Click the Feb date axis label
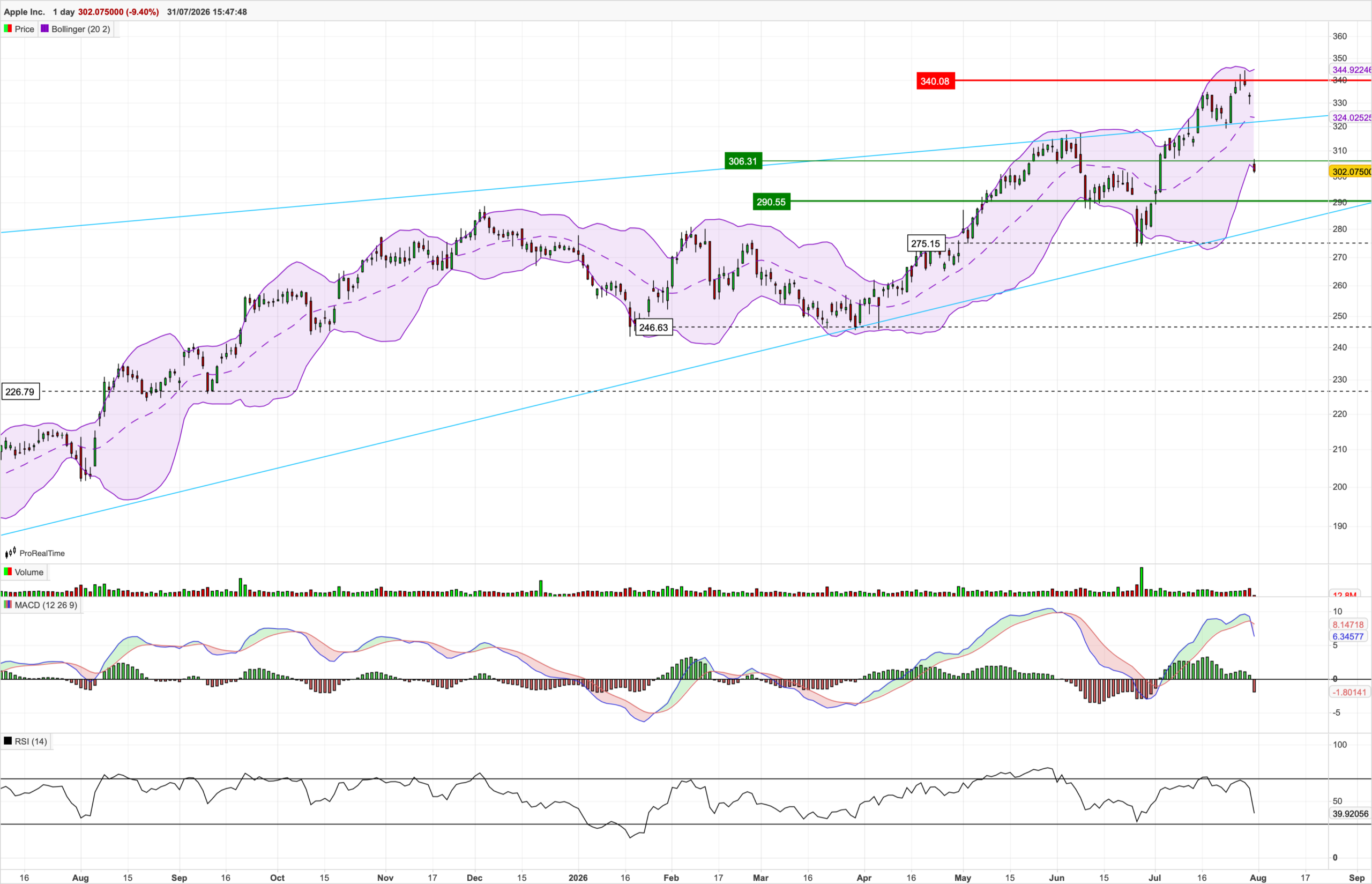 [x=671, y=878]
